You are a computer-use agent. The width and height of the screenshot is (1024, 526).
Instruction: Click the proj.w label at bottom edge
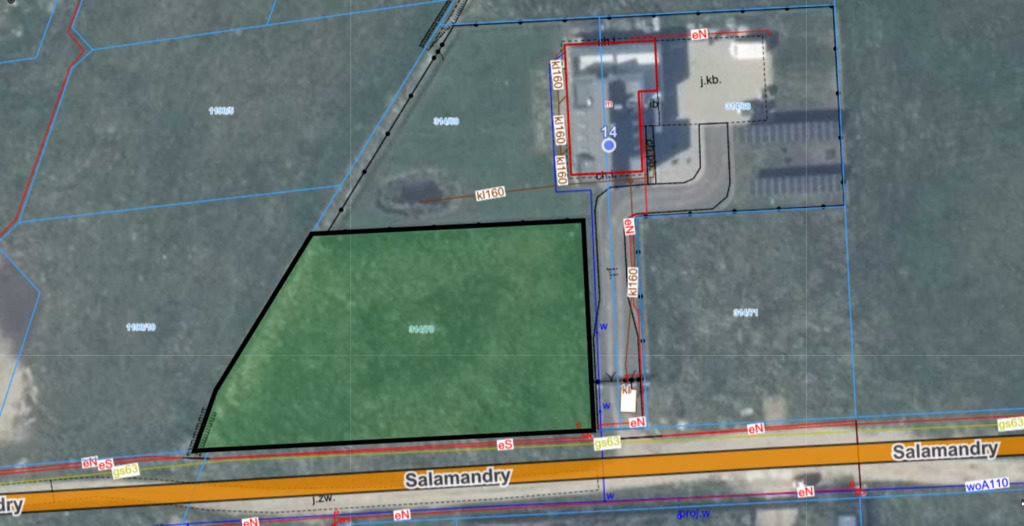click(x=693, y=513)
